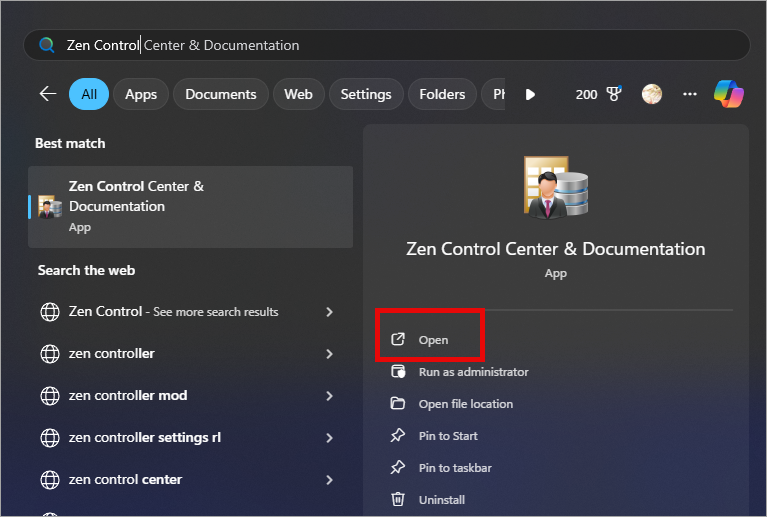The height and width of the screenshot is (517, 767).
Task: Switch to the Settings filter
Action: tap(366, 94)
